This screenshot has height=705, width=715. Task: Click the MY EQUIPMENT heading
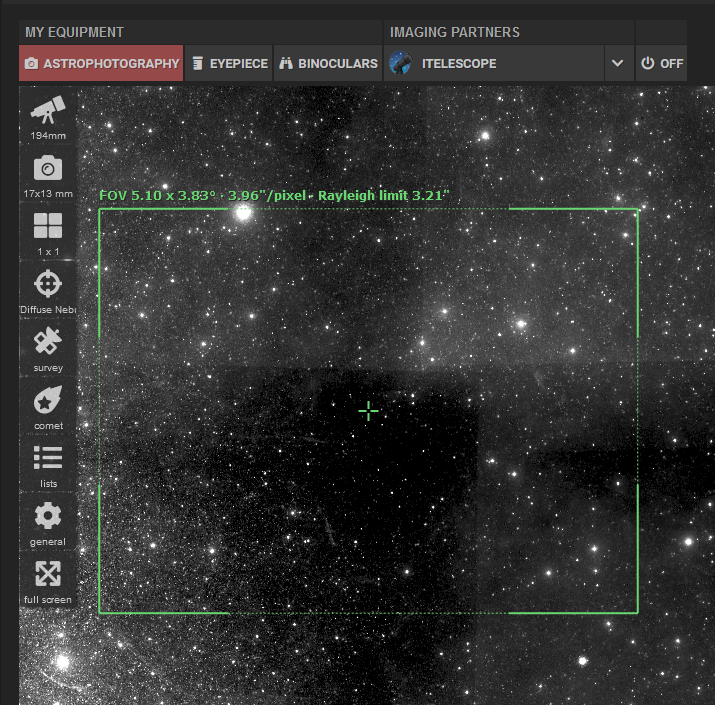[x=74, y=32]
